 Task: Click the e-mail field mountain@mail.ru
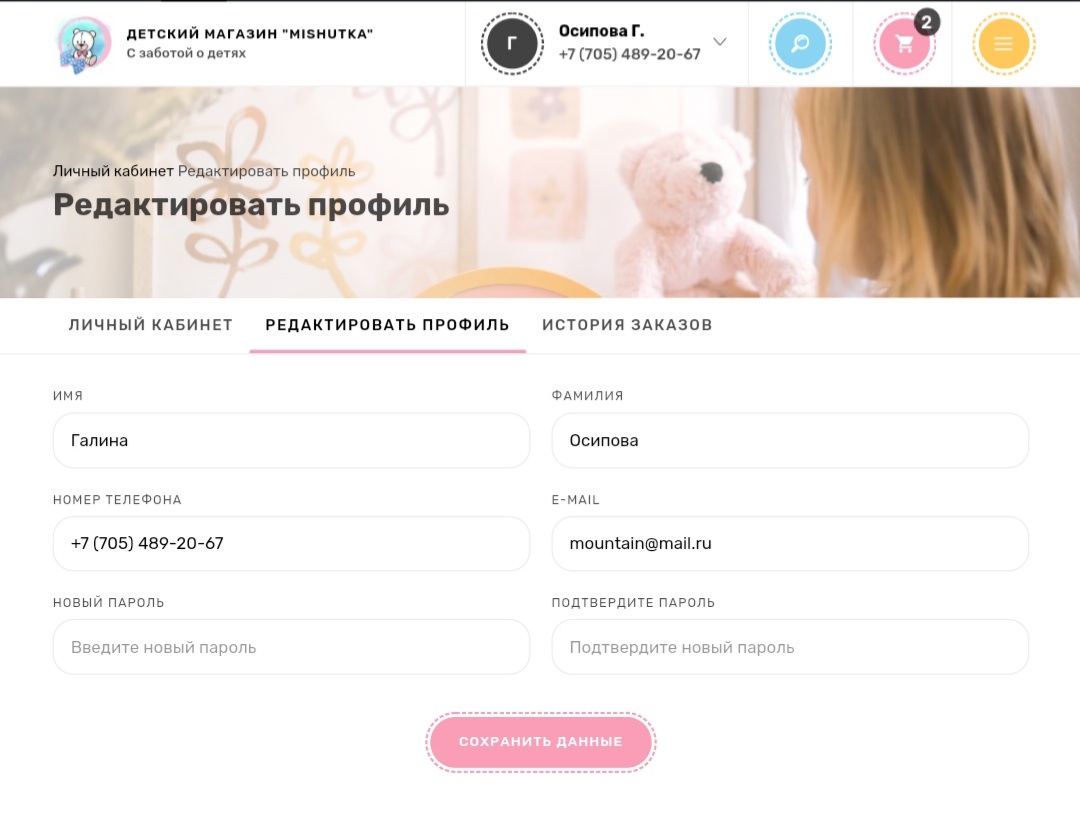pyautogui.click(x=790, y=543)
